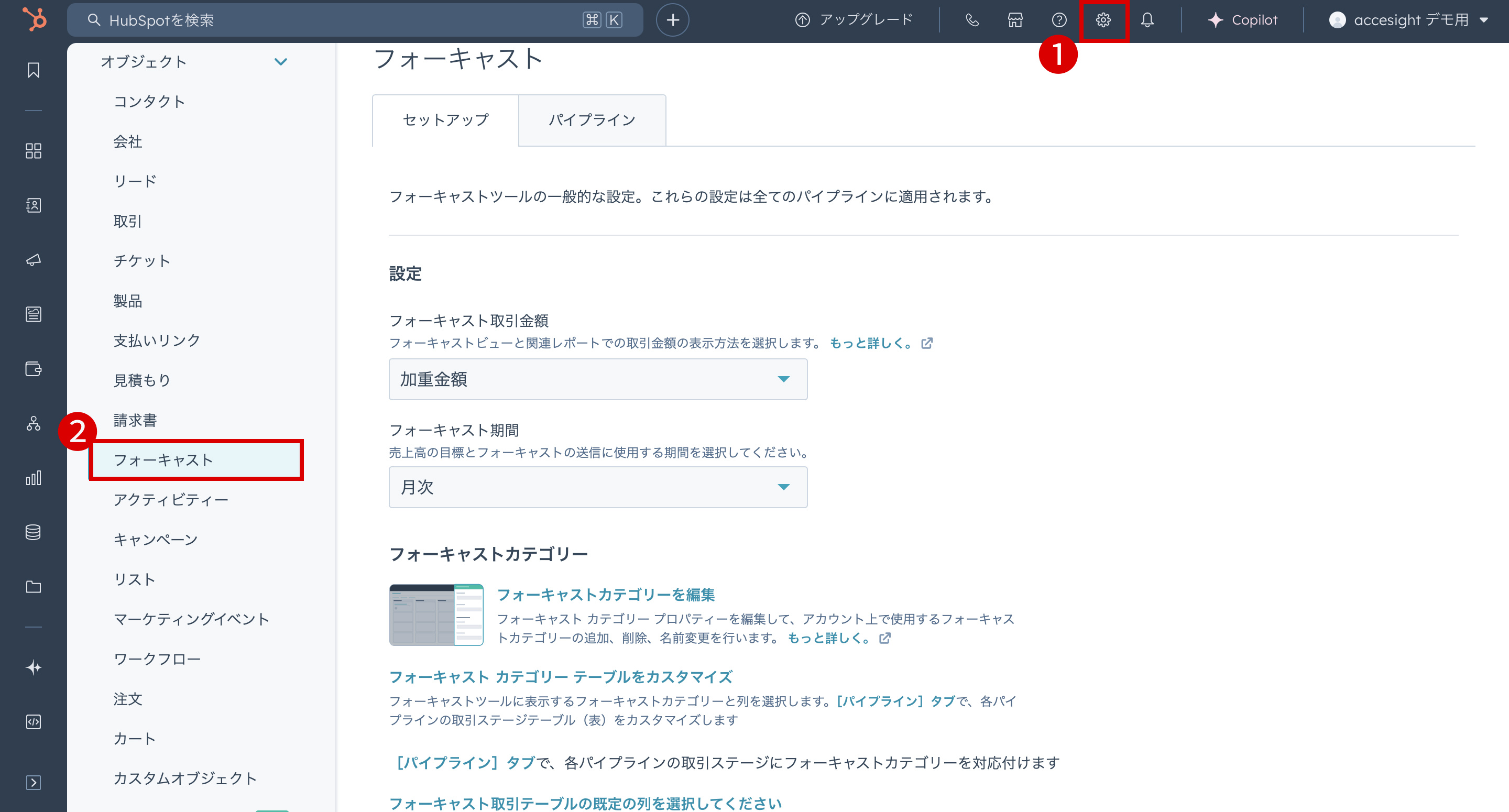Click フォーキャスト取引テーブルの既定の列を選択してください link

click(585, 803)
